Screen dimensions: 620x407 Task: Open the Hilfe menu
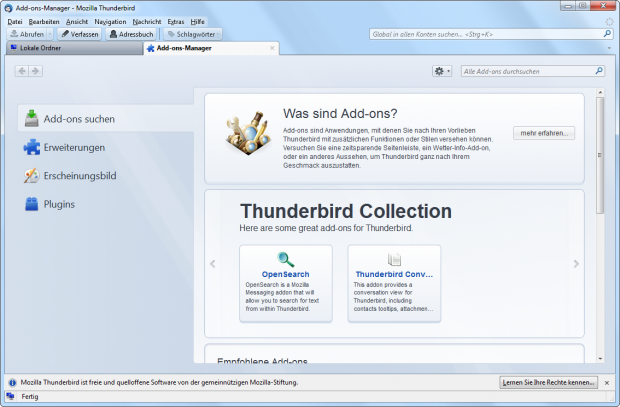pyautogui.click(x=197, y=22)
